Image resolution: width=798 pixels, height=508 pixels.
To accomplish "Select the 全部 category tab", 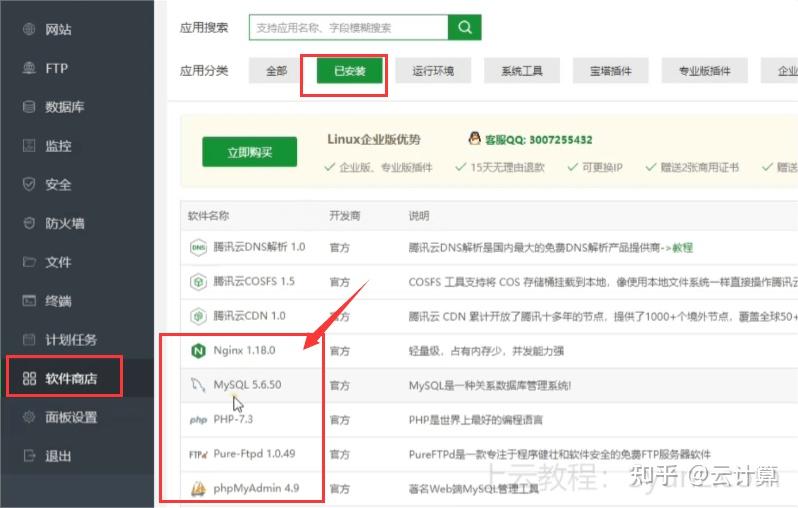I will point(276,71).
